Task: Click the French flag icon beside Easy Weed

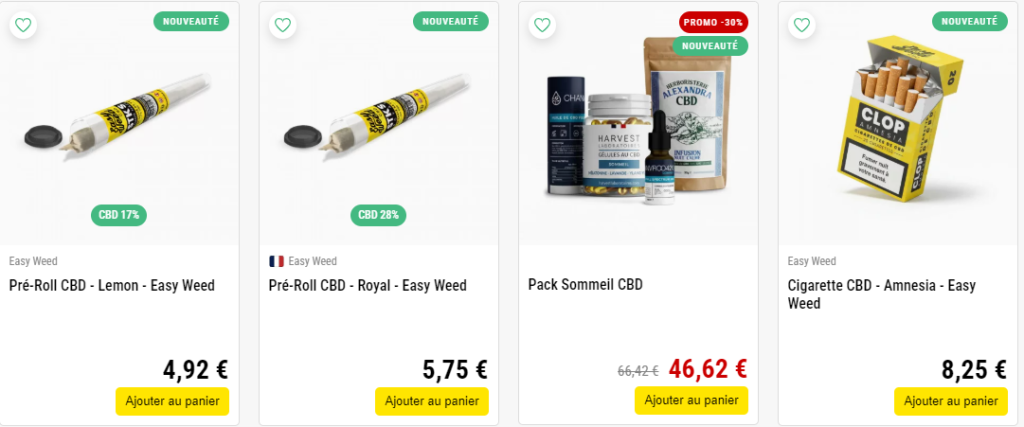Action: pos(276,261)
